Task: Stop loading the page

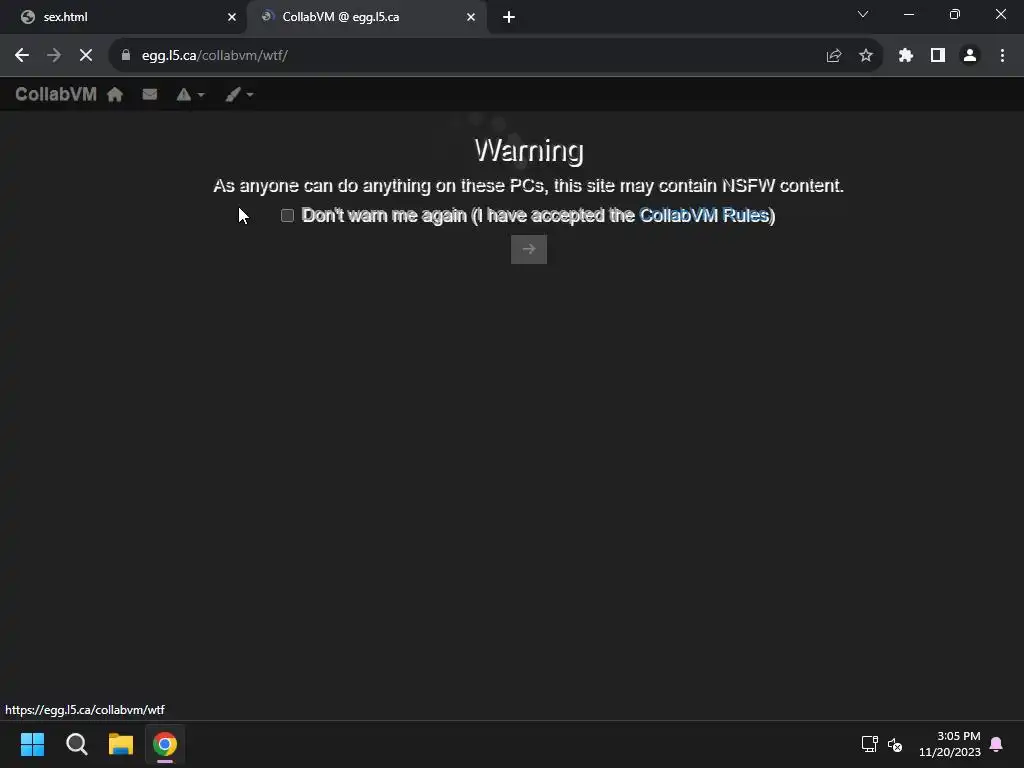Action: [86, 56]
